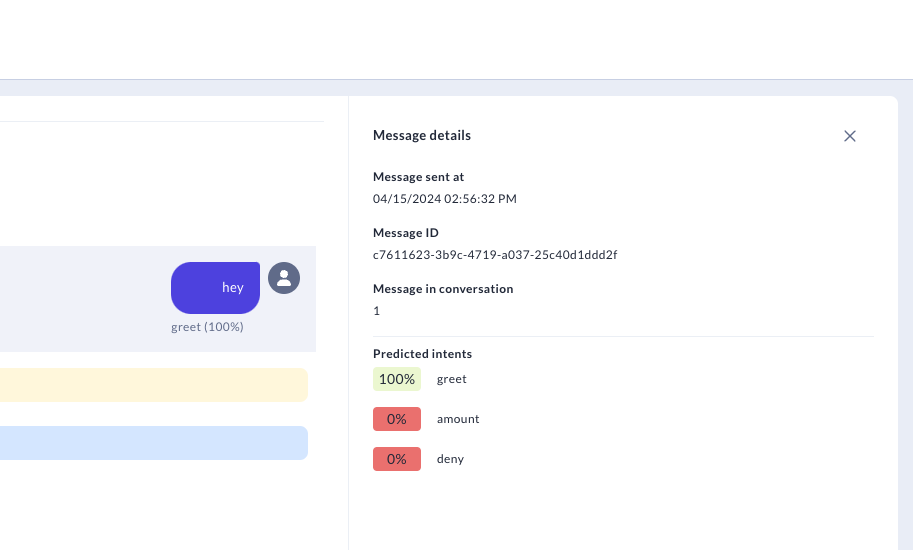Click the Message details heading
The width and height of the screenshot is (913, 550).
click(x=422, y=136)
